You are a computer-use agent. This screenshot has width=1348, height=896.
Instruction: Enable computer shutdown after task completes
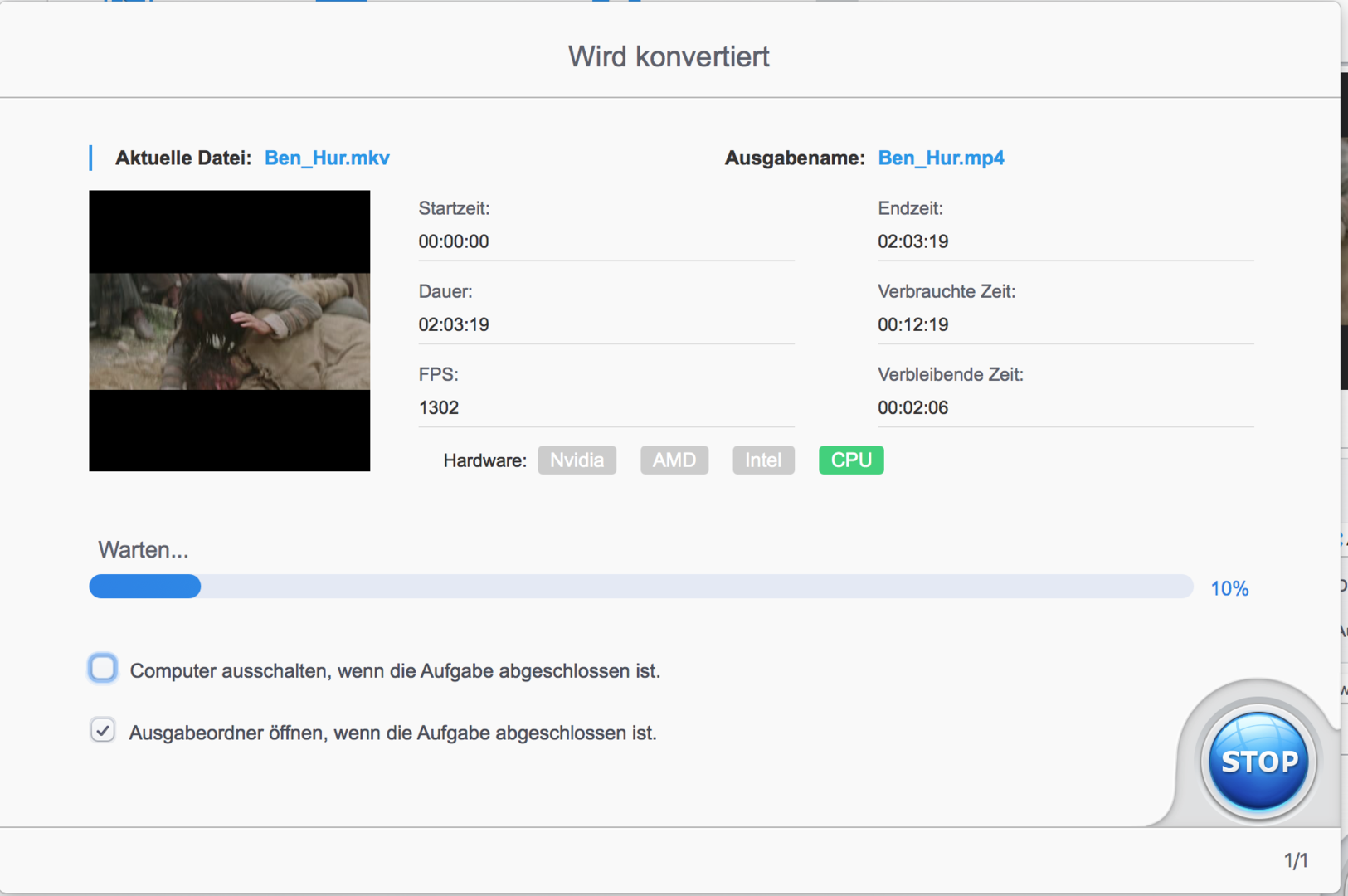tap(103, 668)
